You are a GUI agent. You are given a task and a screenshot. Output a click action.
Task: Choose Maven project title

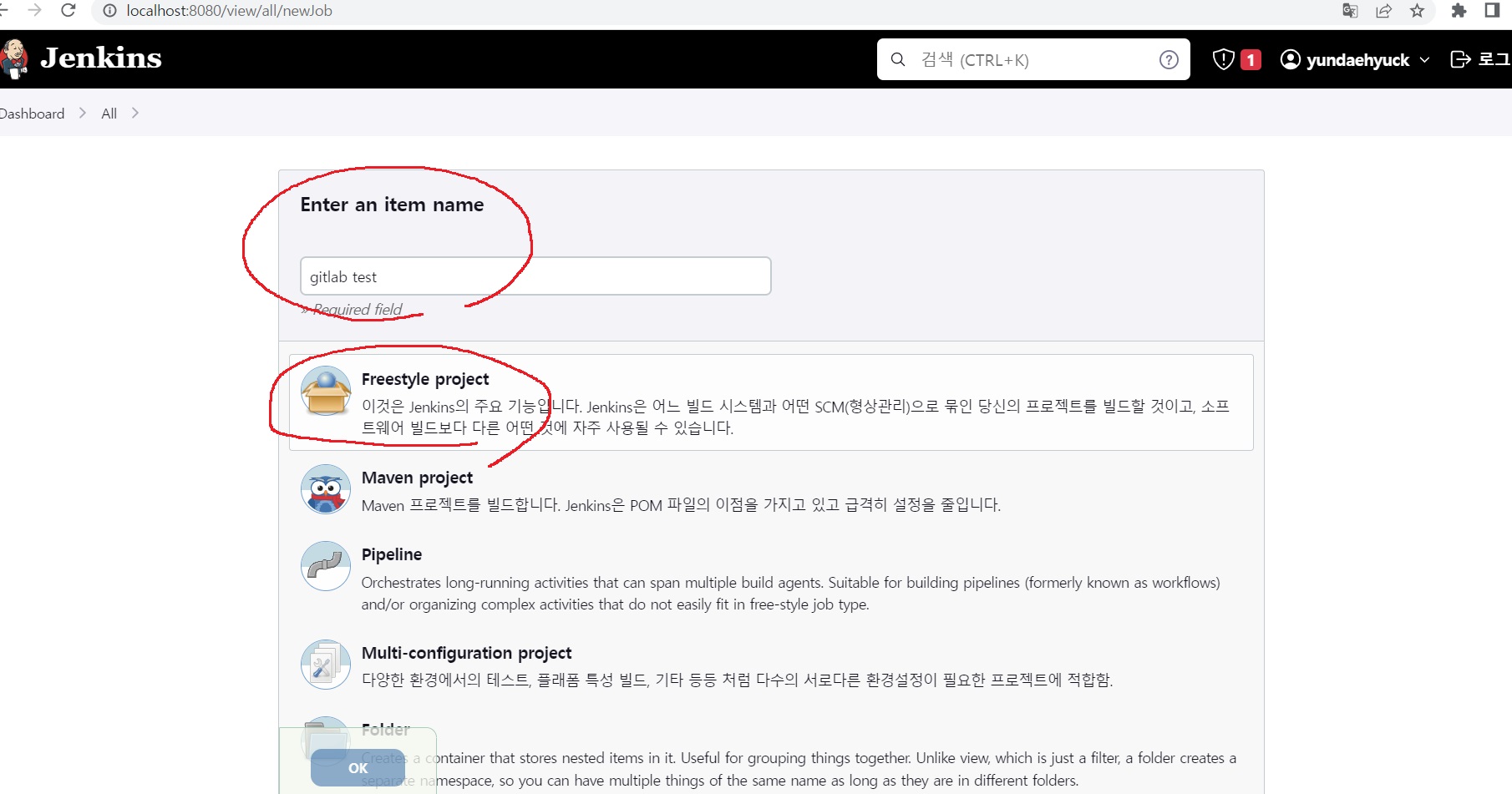417,478
